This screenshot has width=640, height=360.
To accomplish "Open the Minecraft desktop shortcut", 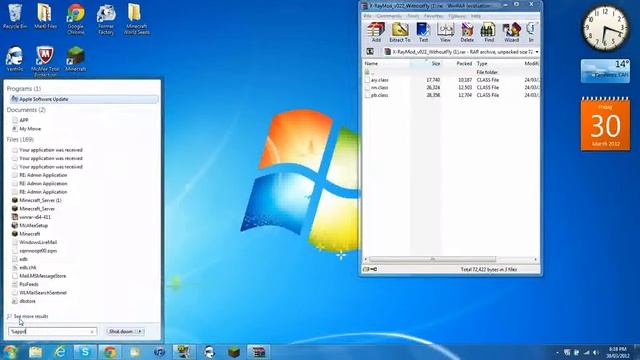I will pos(76,59).
